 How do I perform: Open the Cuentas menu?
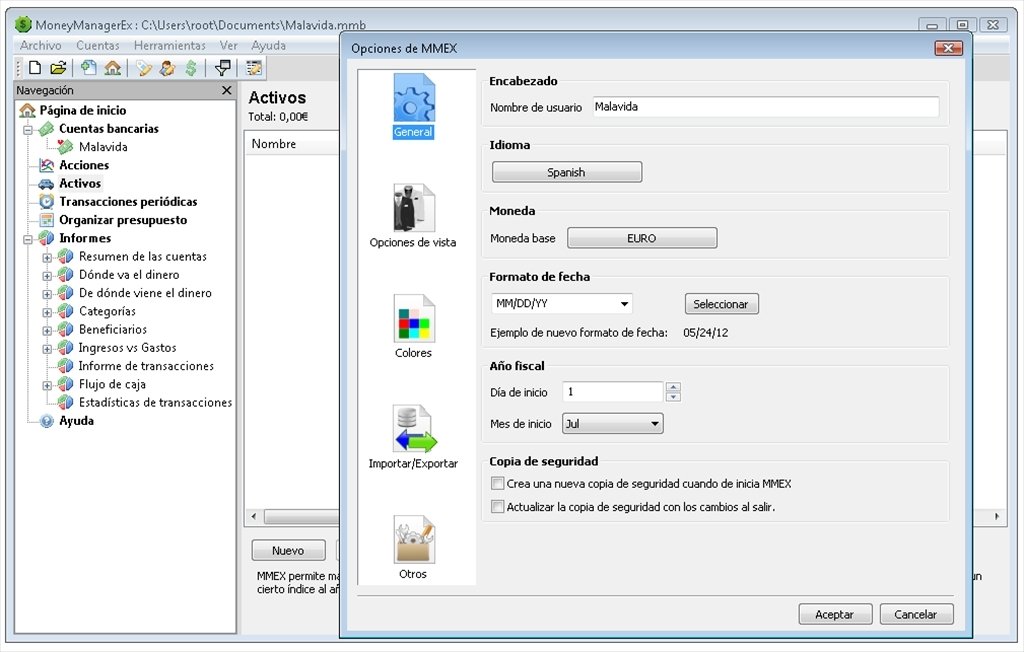tap(98, 45)
